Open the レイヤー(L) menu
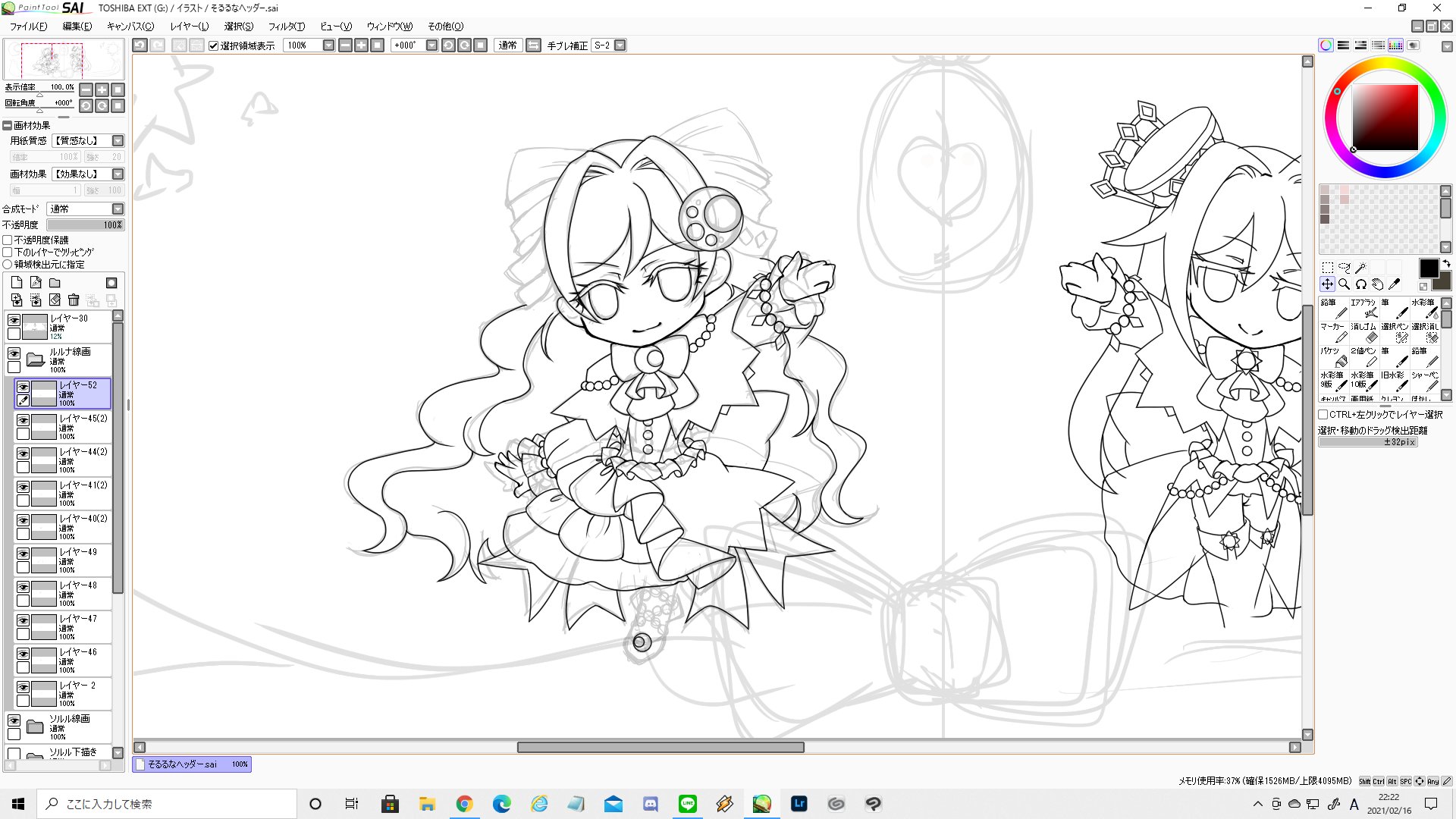Screen dimensions: 1456x819 click(189, 27)
